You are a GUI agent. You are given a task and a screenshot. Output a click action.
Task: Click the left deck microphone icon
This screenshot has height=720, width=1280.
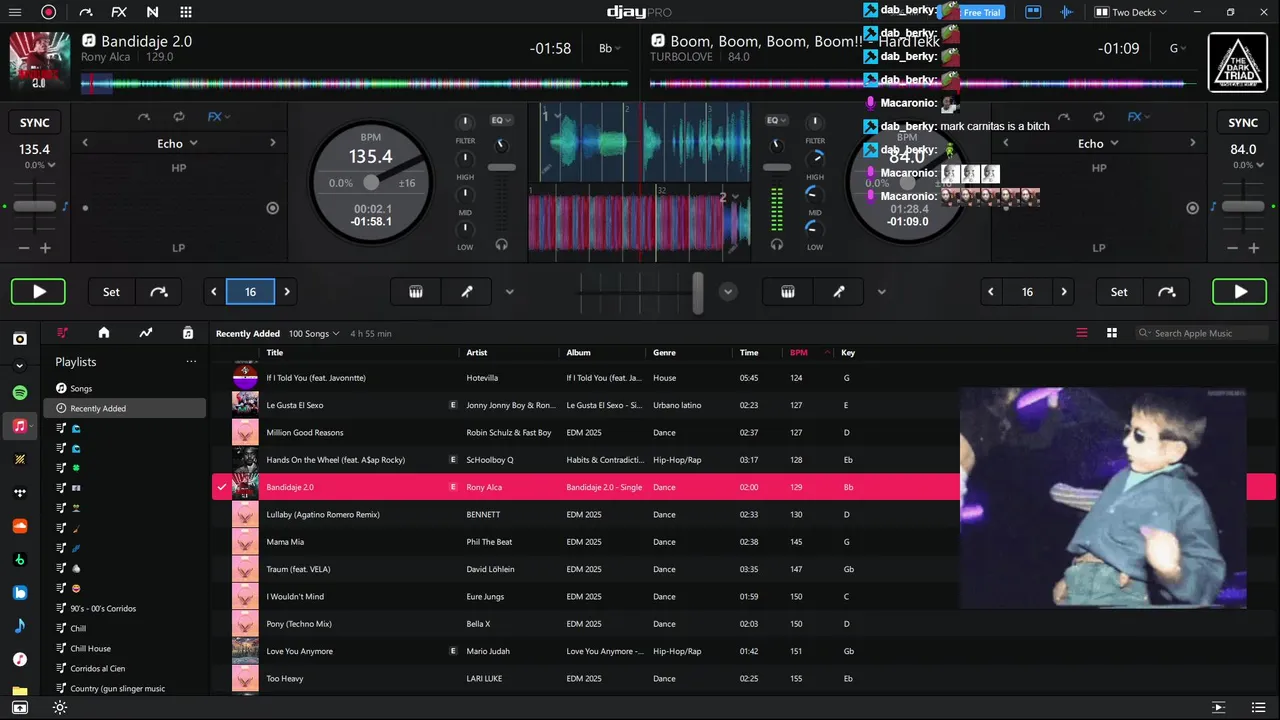click(x=466, y=292)
